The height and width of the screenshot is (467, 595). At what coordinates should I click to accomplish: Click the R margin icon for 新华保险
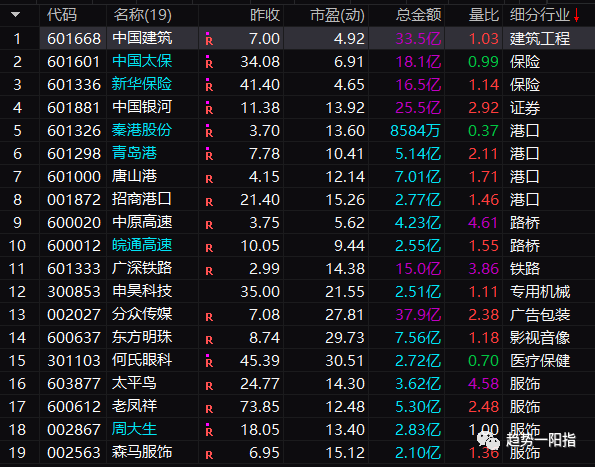(209, 85)
